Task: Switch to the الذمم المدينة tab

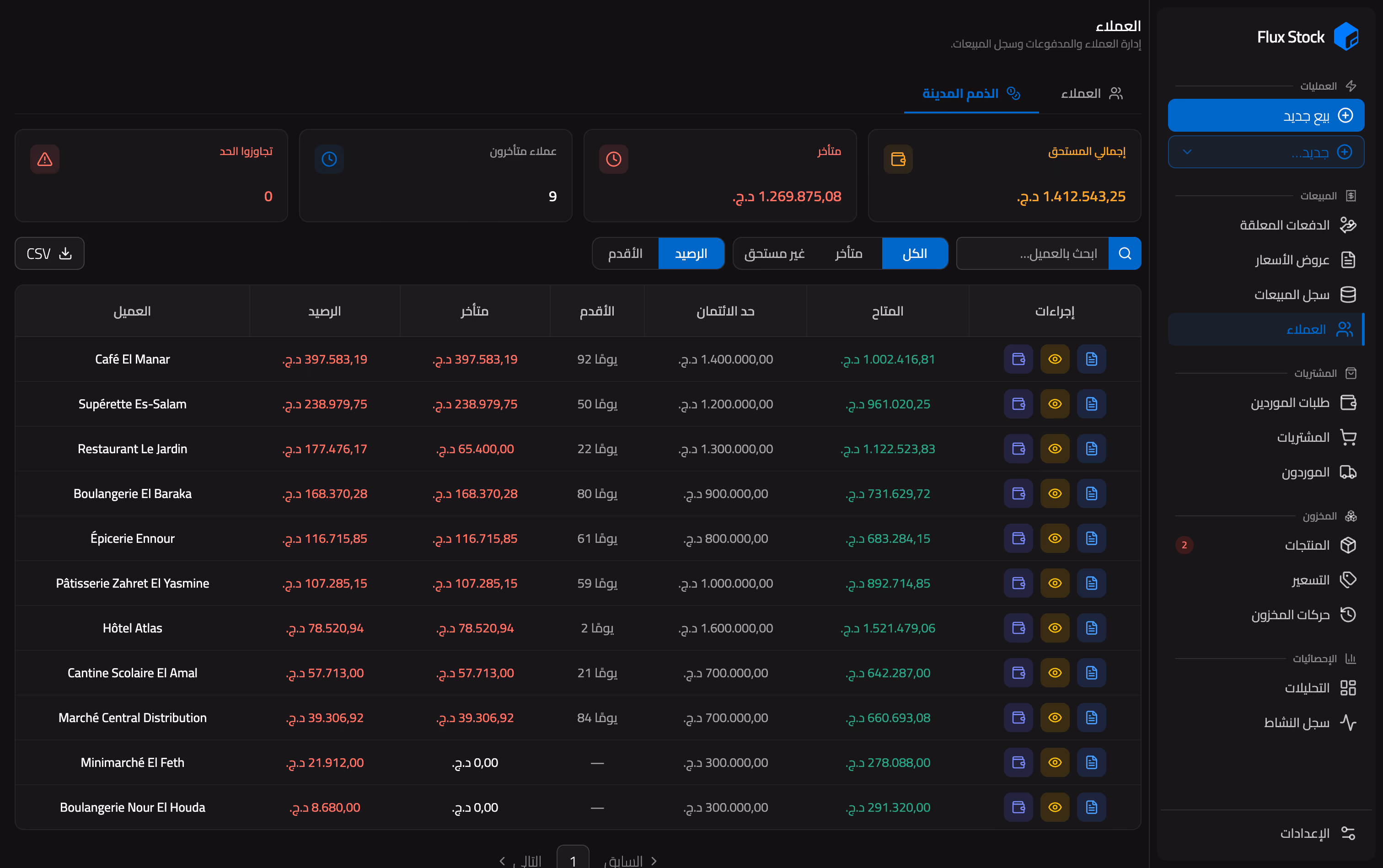Action: pyautogui.click(x=971, y=94)
